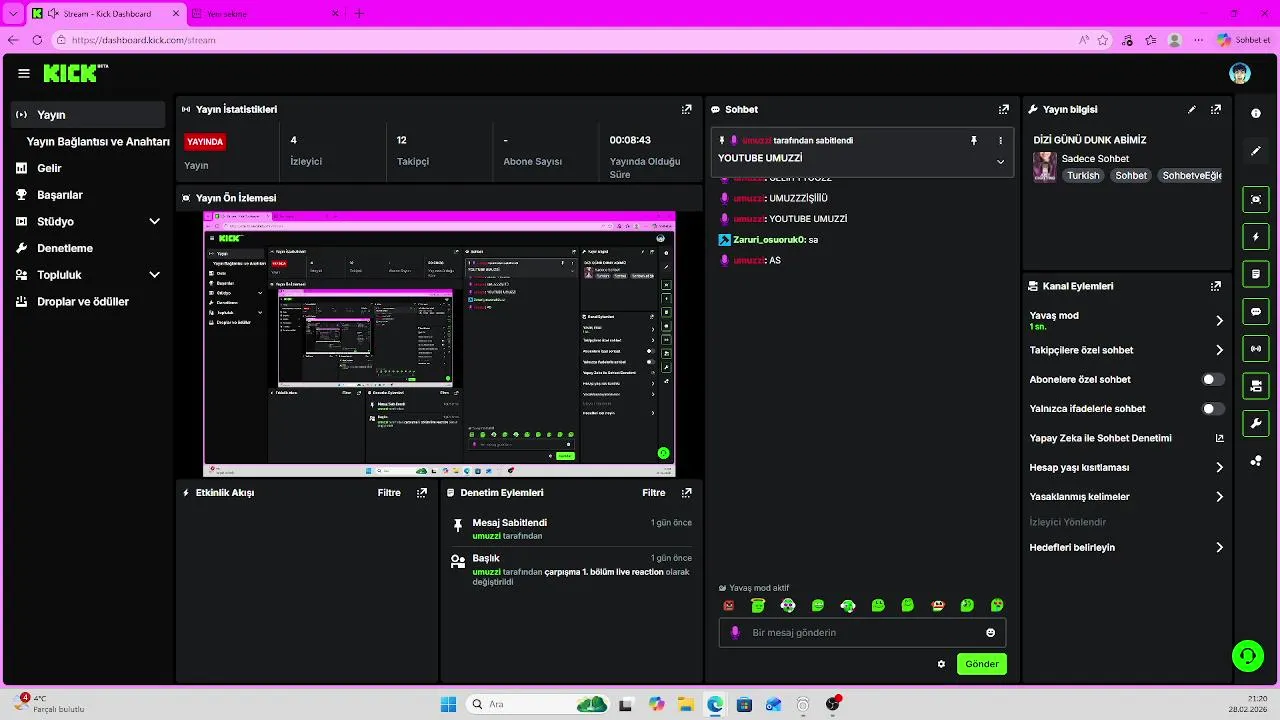The image size is (1280, 720).
Task: Open the Yasaklanmış kelimeler arrow
Action: click(1219, 496)
